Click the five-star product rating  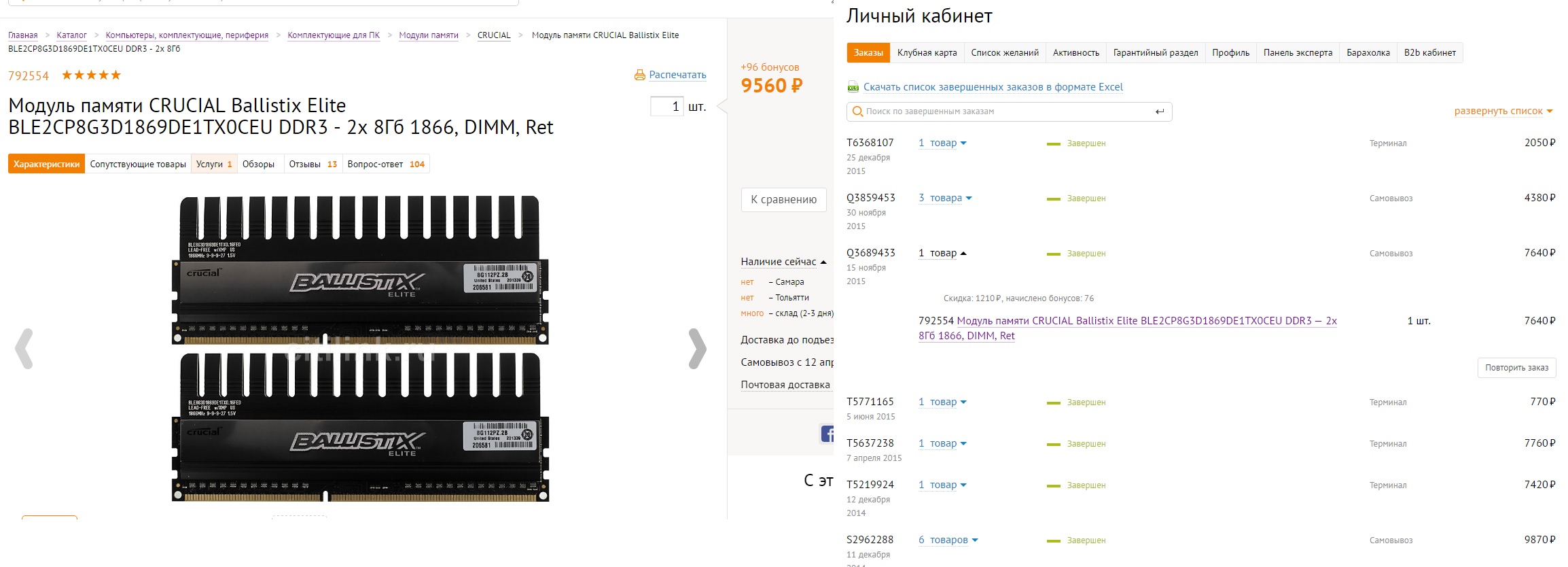click(91, 75)
